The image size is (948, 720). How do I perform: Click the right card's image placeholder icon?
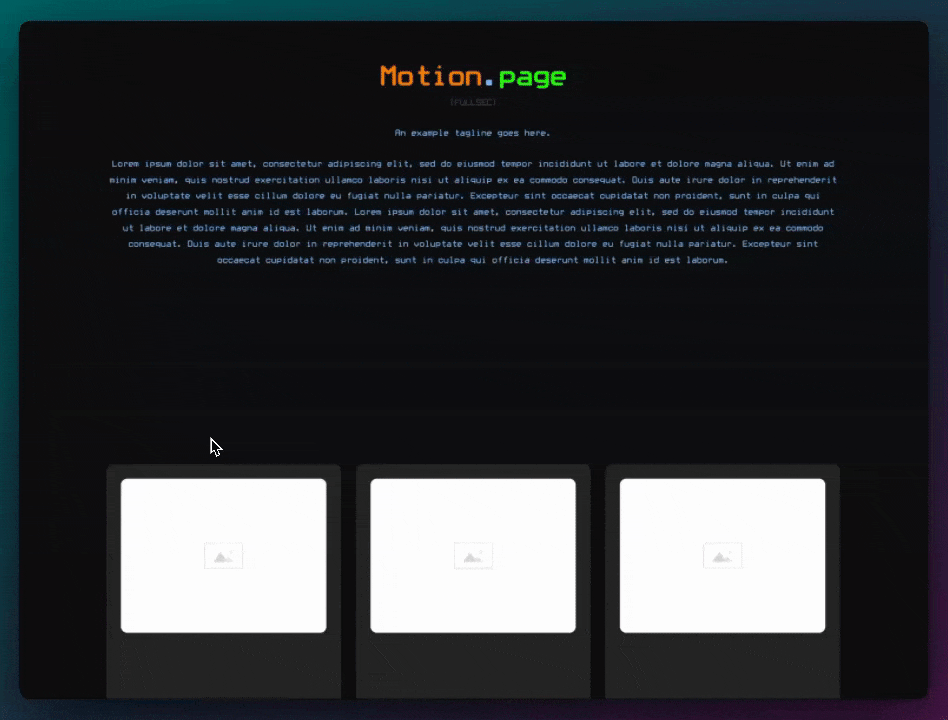click(722, 556)
